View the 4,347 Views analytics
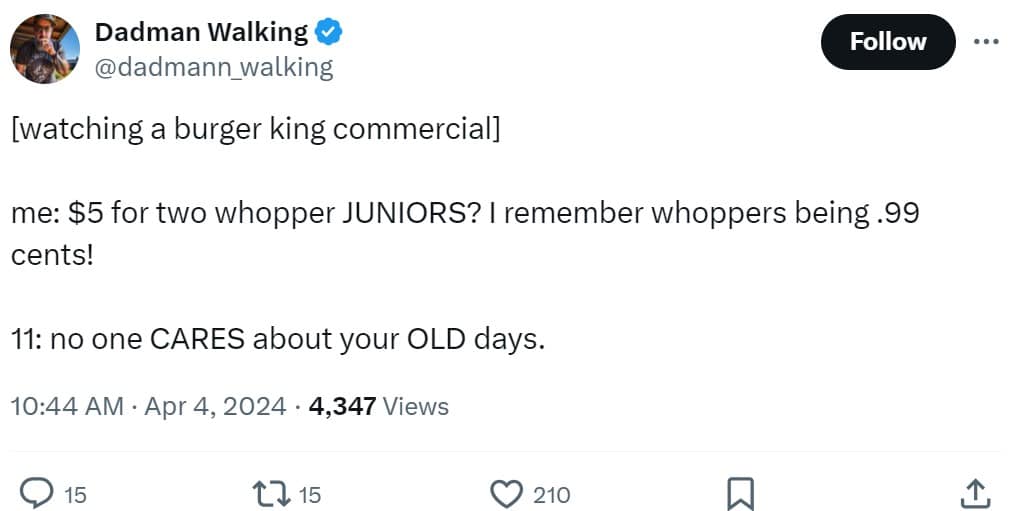 pyautogui.click(x=379, y=406)
